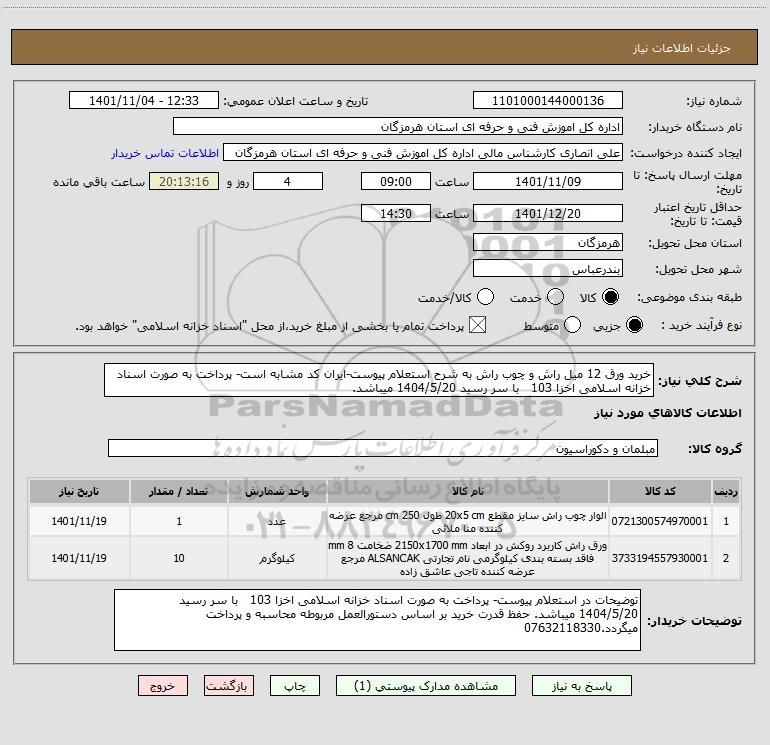Click the اطلاعات کالاهای مورد نیاز heading
Viewport: 770px width, 745px height.
coord(668,413)
